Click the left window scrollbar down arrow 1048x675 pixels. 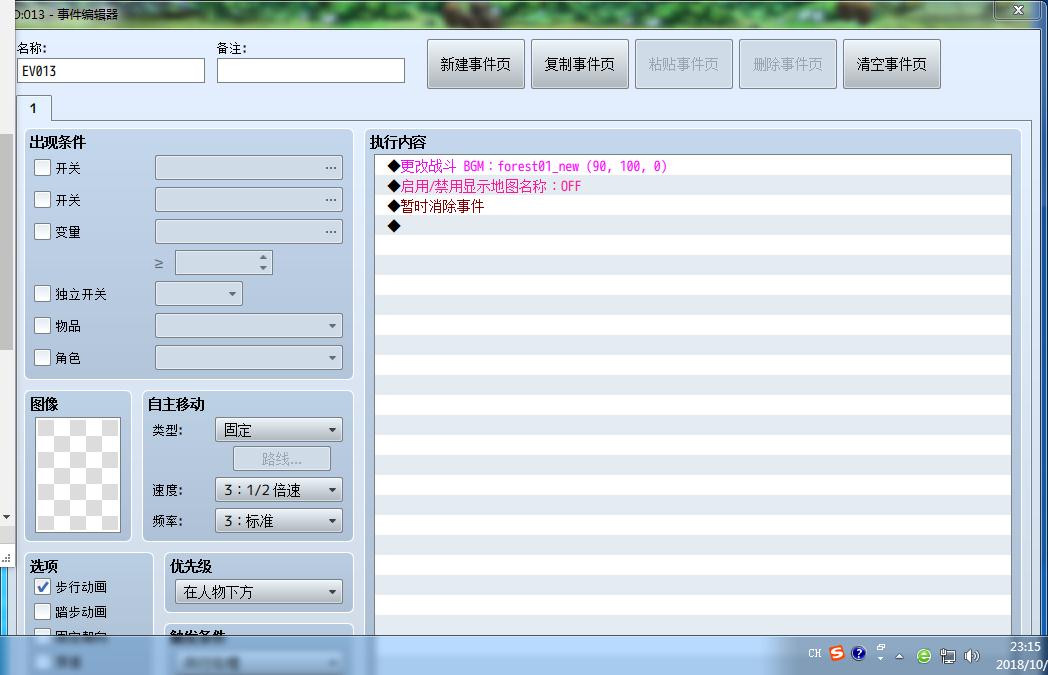tap(6, 517)
